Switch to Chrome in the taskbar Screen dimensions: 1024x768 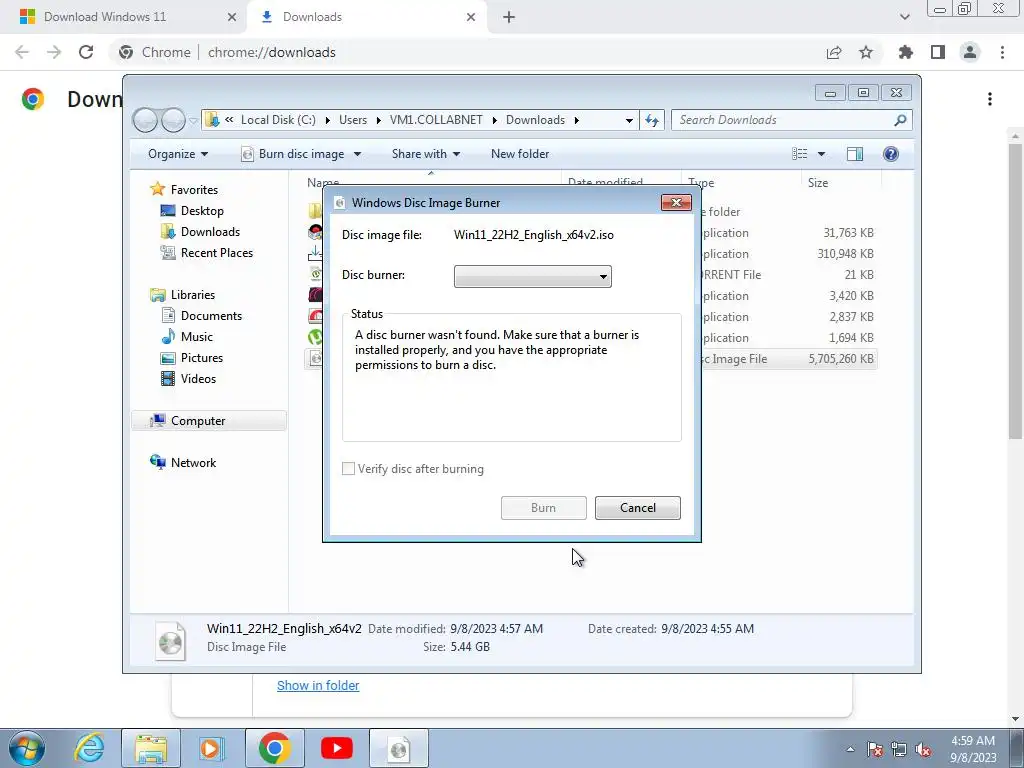tap(274, 748)
